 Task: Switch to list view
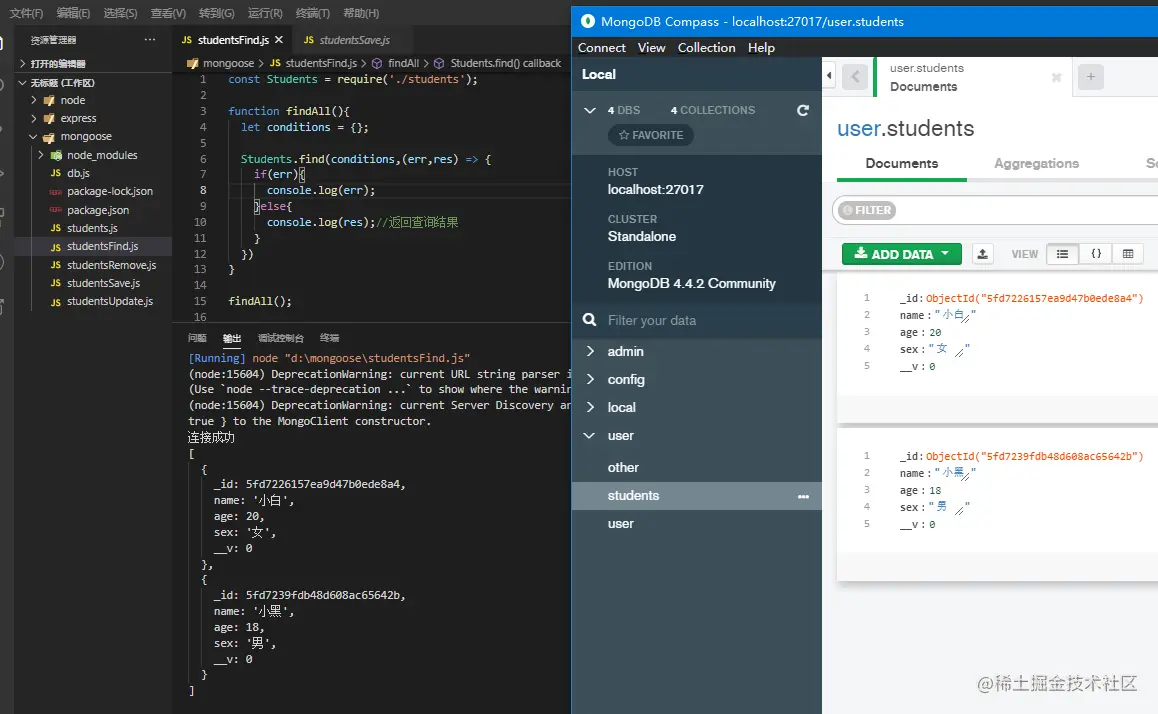pyautogui.click(x=1062, y=254)
